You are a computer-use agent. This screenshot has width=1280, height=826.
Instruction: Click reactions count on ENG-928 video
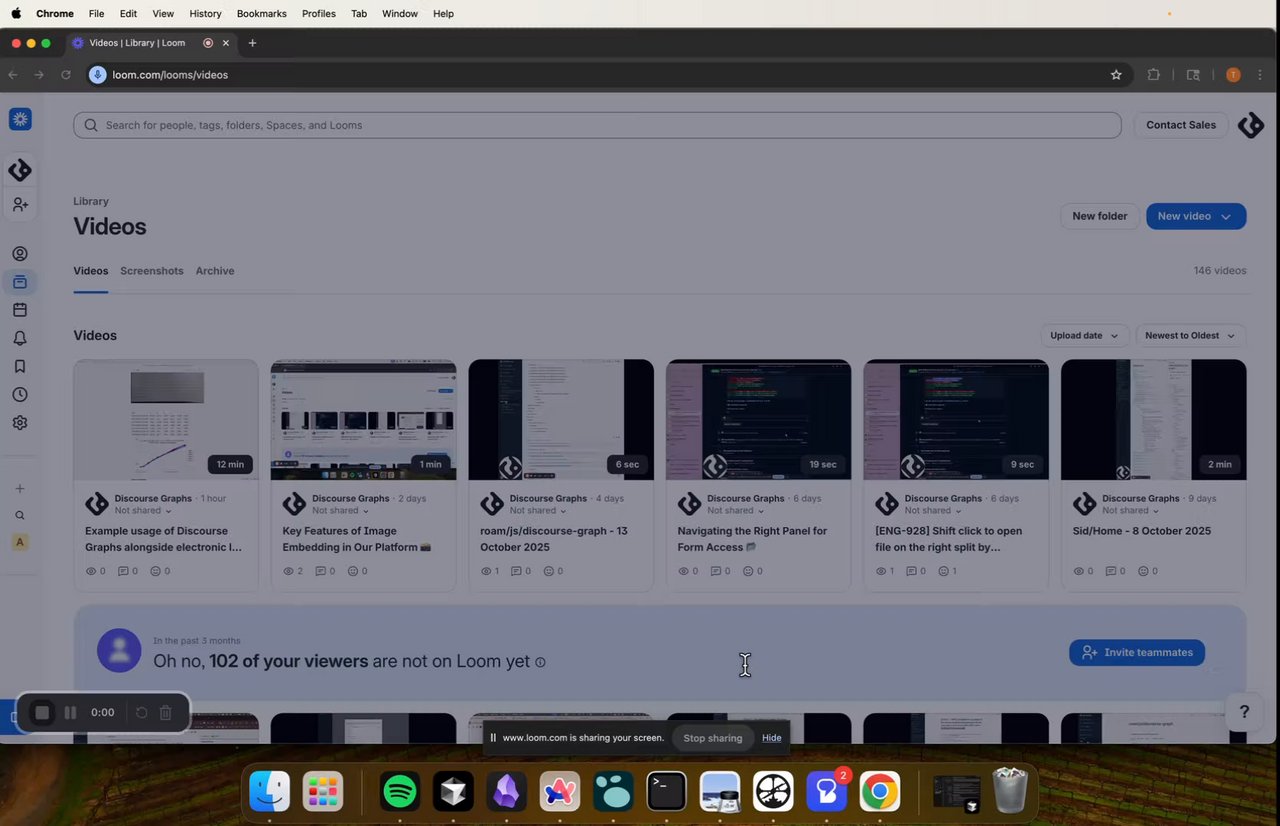tap(948, 571)
